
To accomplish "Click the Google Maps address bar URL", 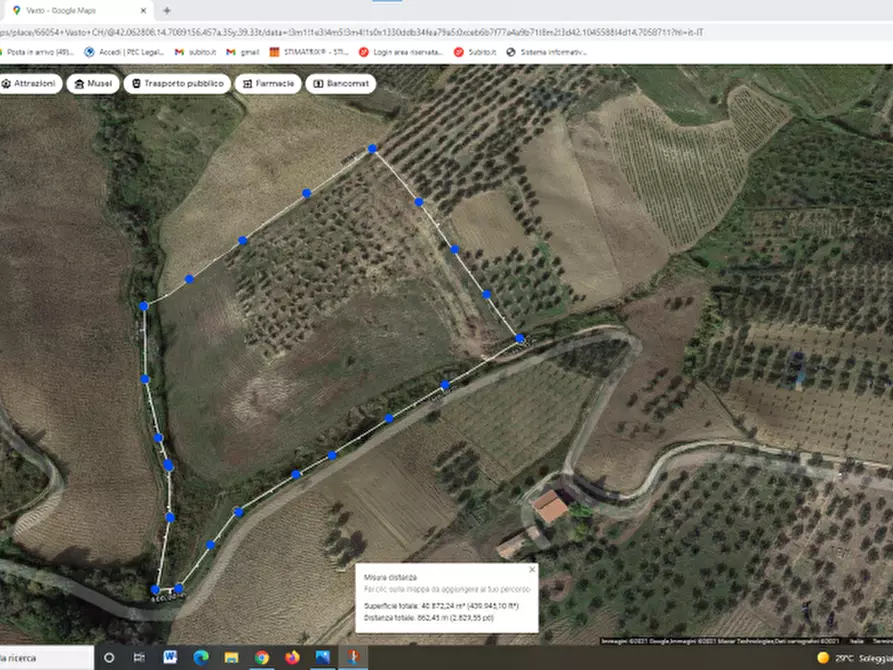I will 300,31.
